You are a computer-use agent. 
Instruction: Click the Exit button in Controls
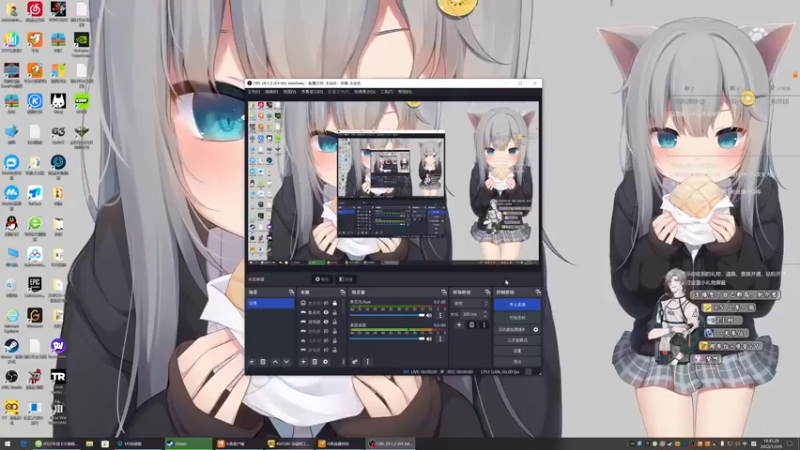[517, 361]
